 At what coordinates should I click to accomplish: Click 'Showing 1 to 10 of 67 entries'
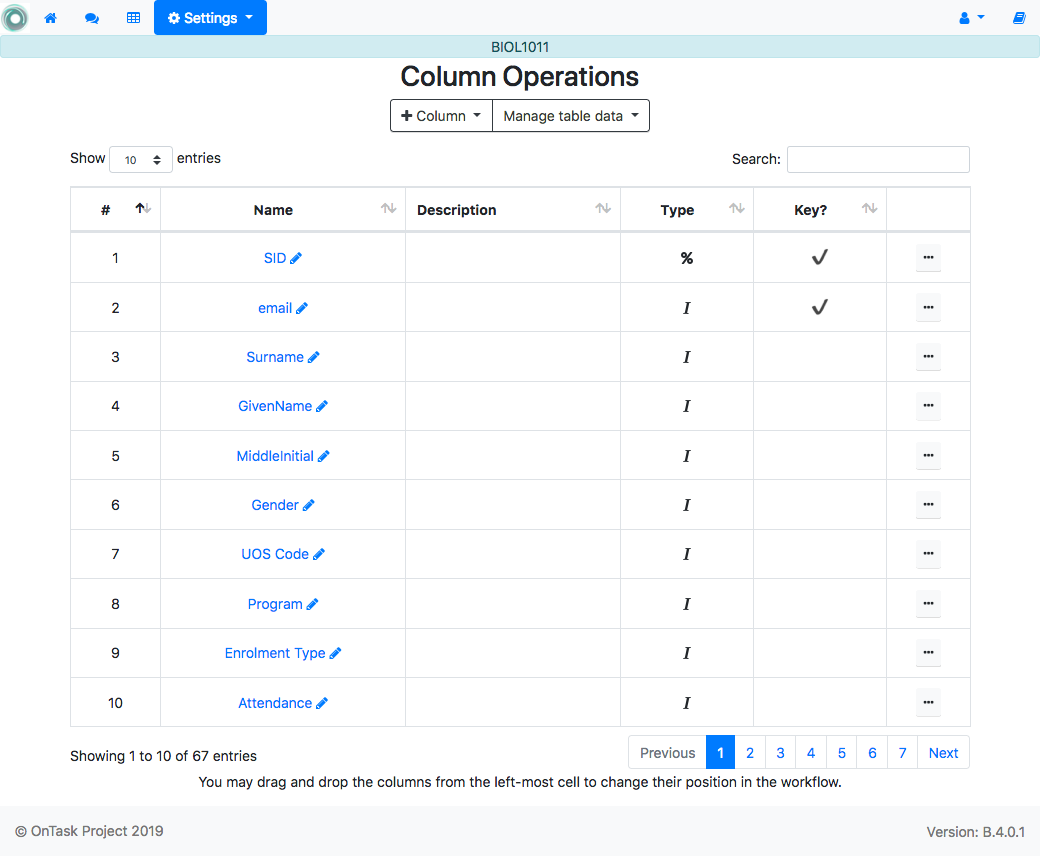163,756
